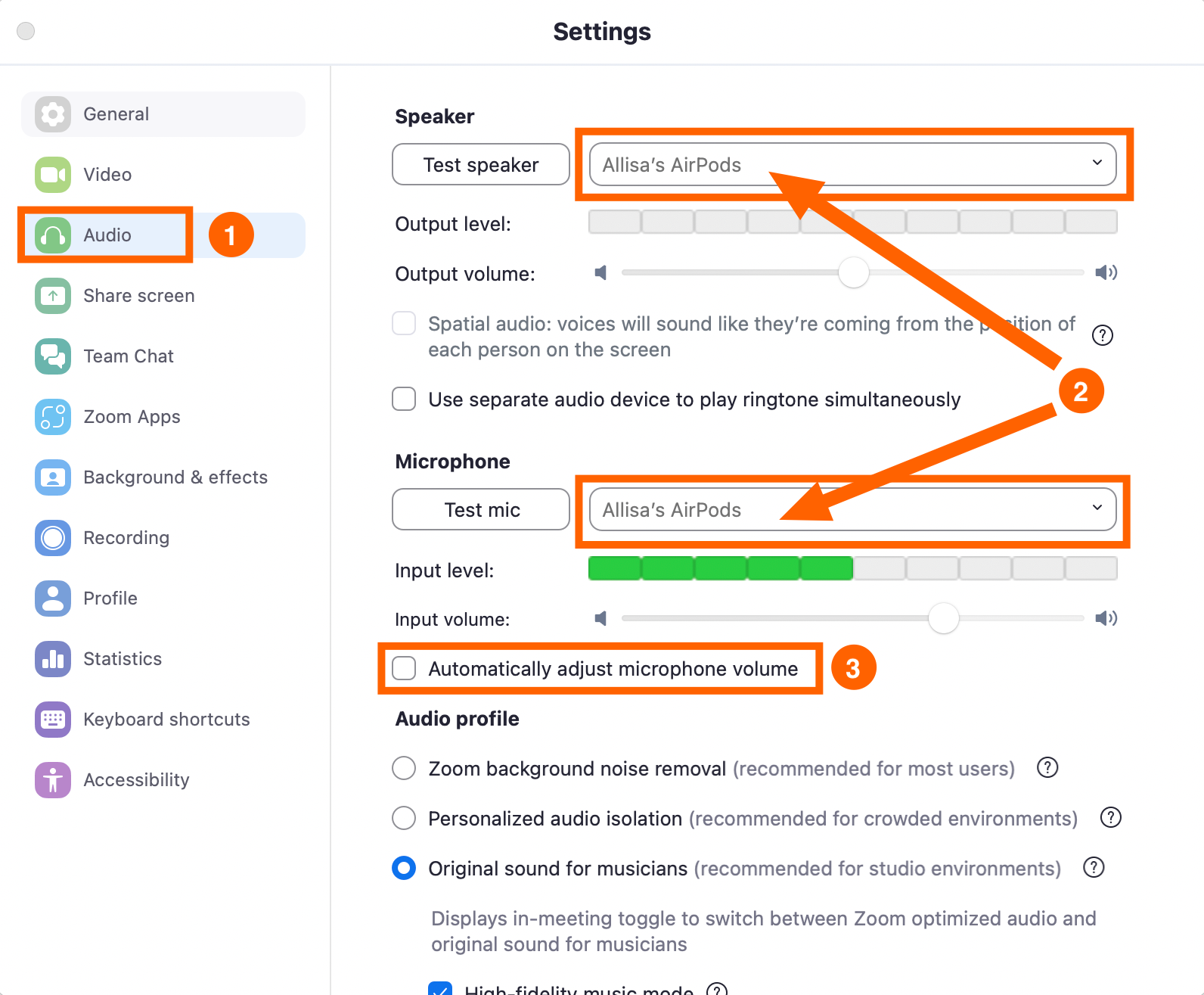Viewport: 1204px width, 995px height.
Task: Click the output volume low speaker icon
Action: click(x=600, y=272)
